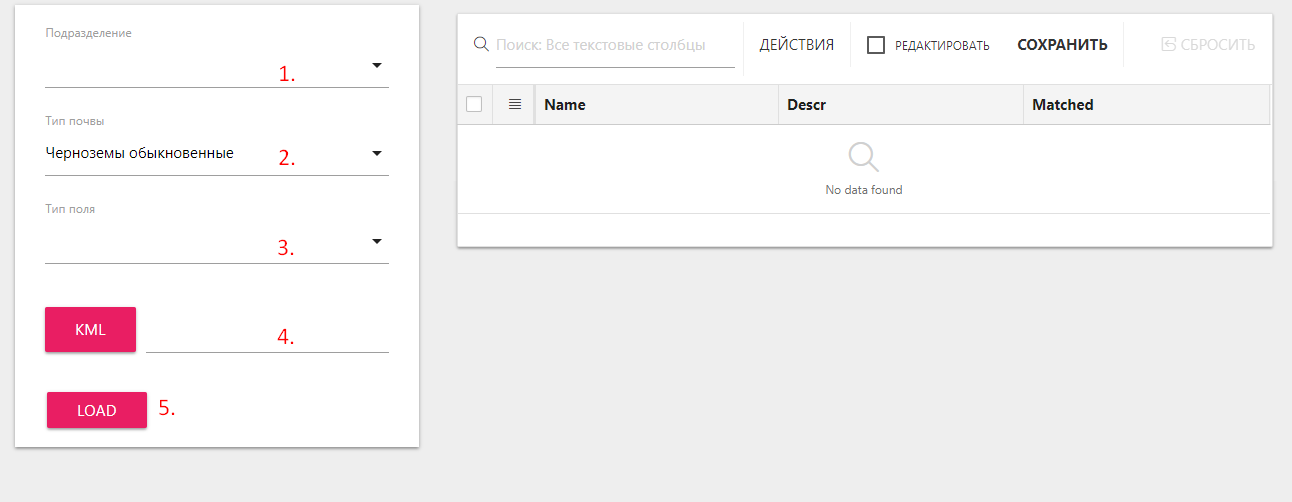The height and width of the screenshot is (502, 1292).
Task: Select the Matched column header
Action: 1062,105
